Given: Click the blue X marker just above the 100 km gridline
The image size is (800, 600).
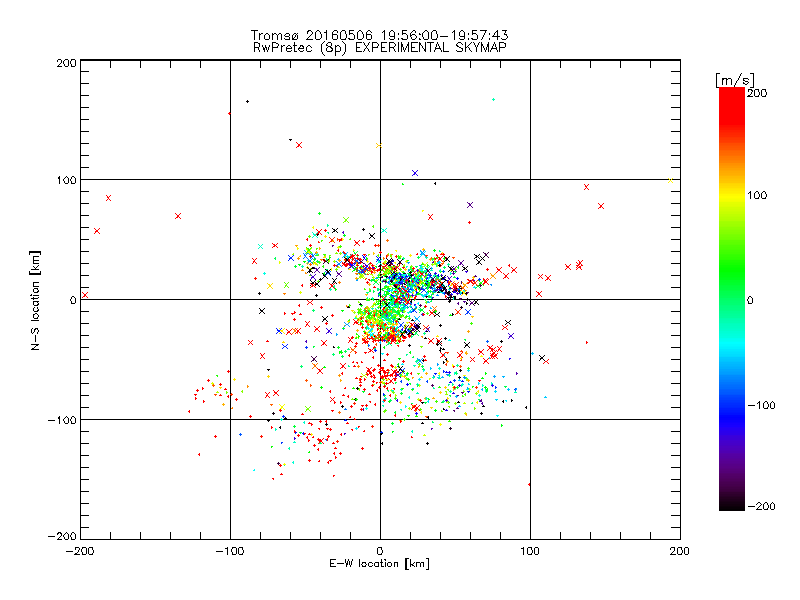Looking at the screenshot, I should (x=415, y=173).
